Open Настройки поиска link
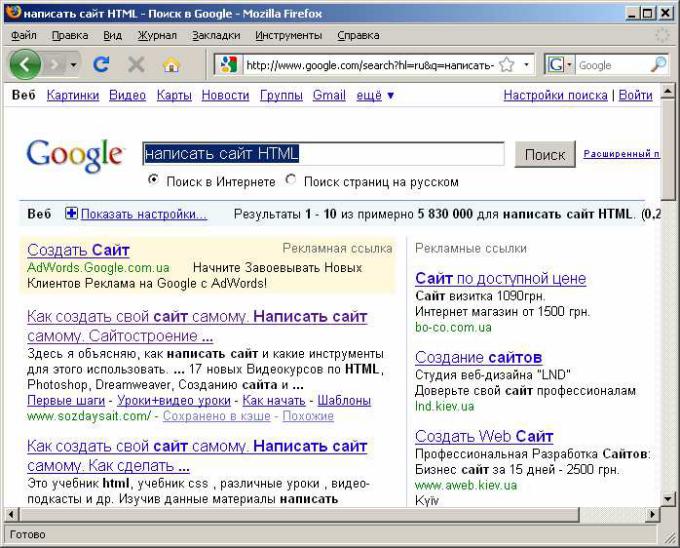This screenshot has width=680, height=548. click(556, 95)
